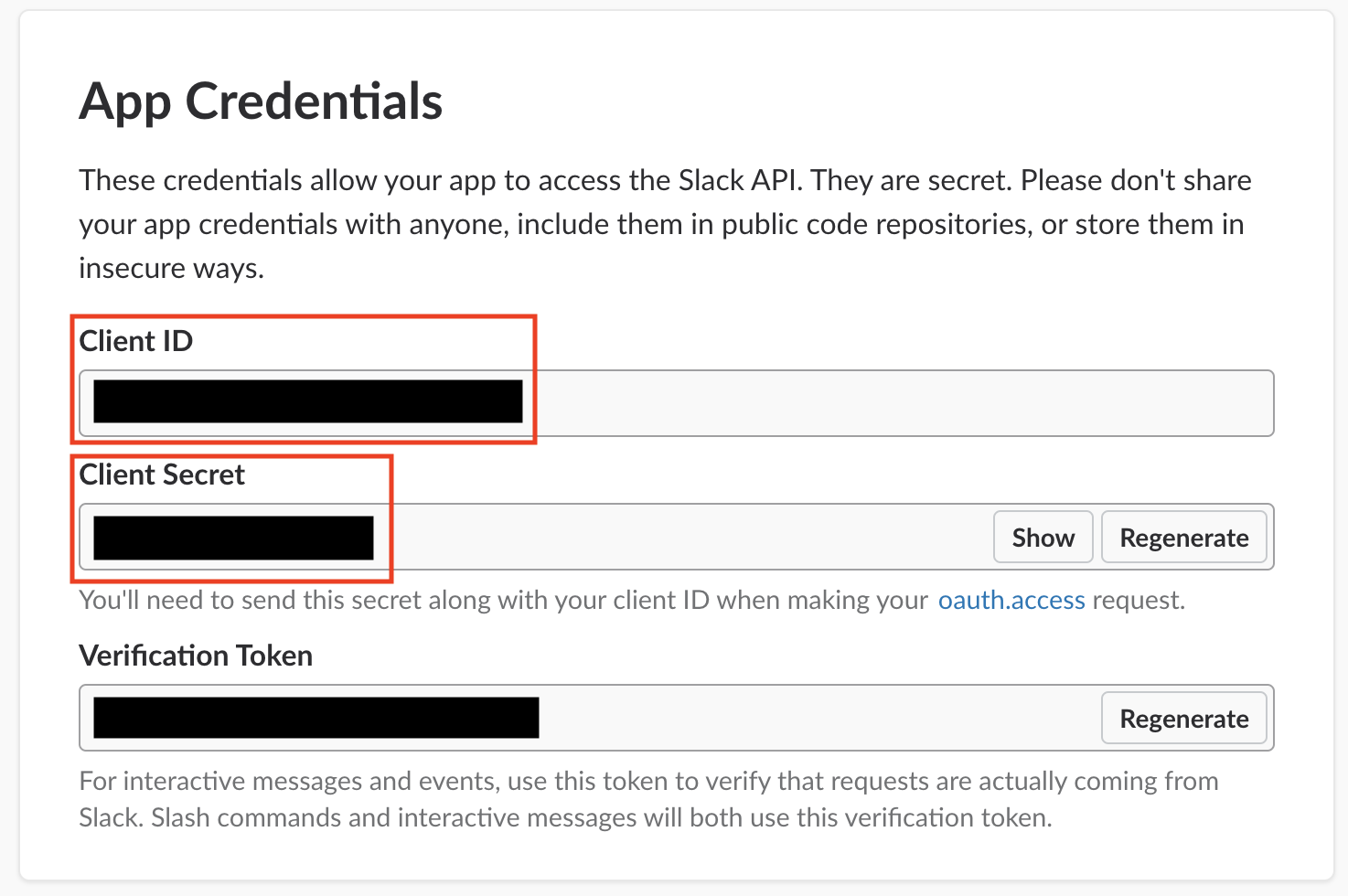Click the "Client ID" label
The width and height of the screenshot is (1348, 896).
tap(136, 341)
